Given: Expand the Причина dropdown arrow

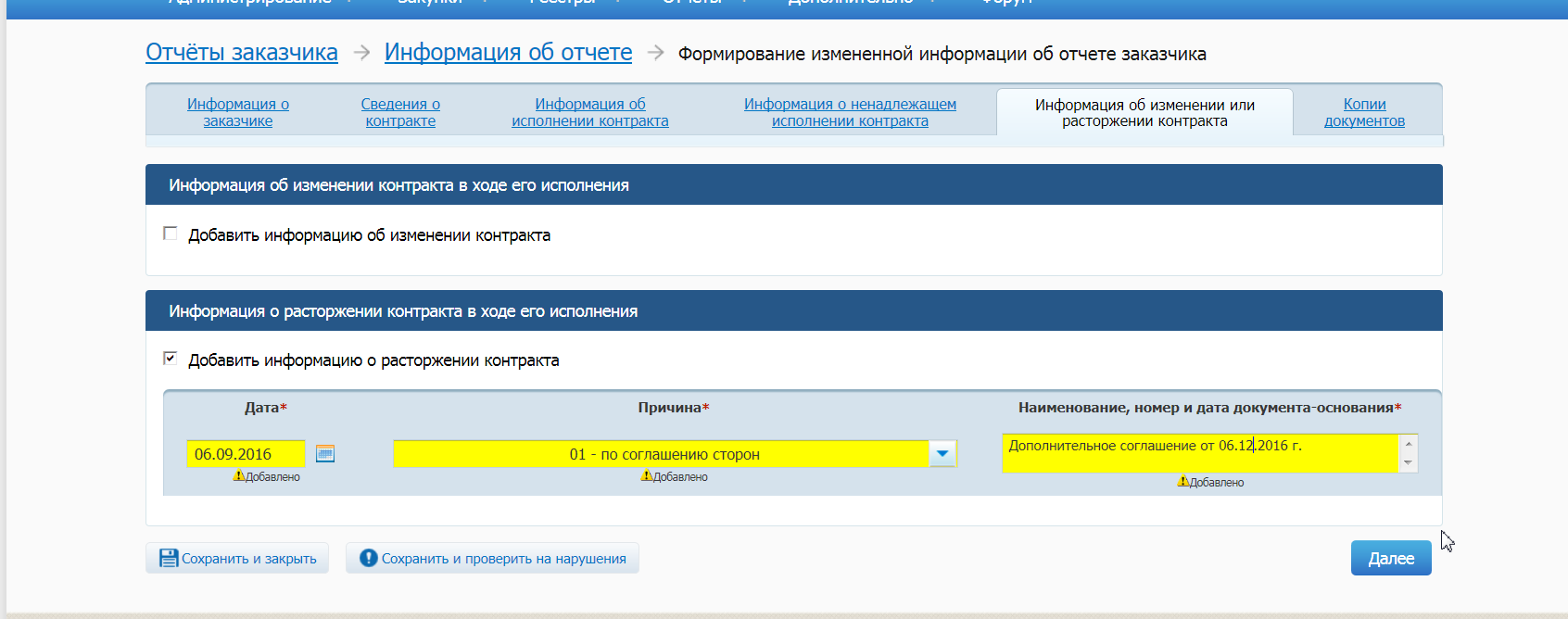Looking at the screenshot, I should pos(942,454).
